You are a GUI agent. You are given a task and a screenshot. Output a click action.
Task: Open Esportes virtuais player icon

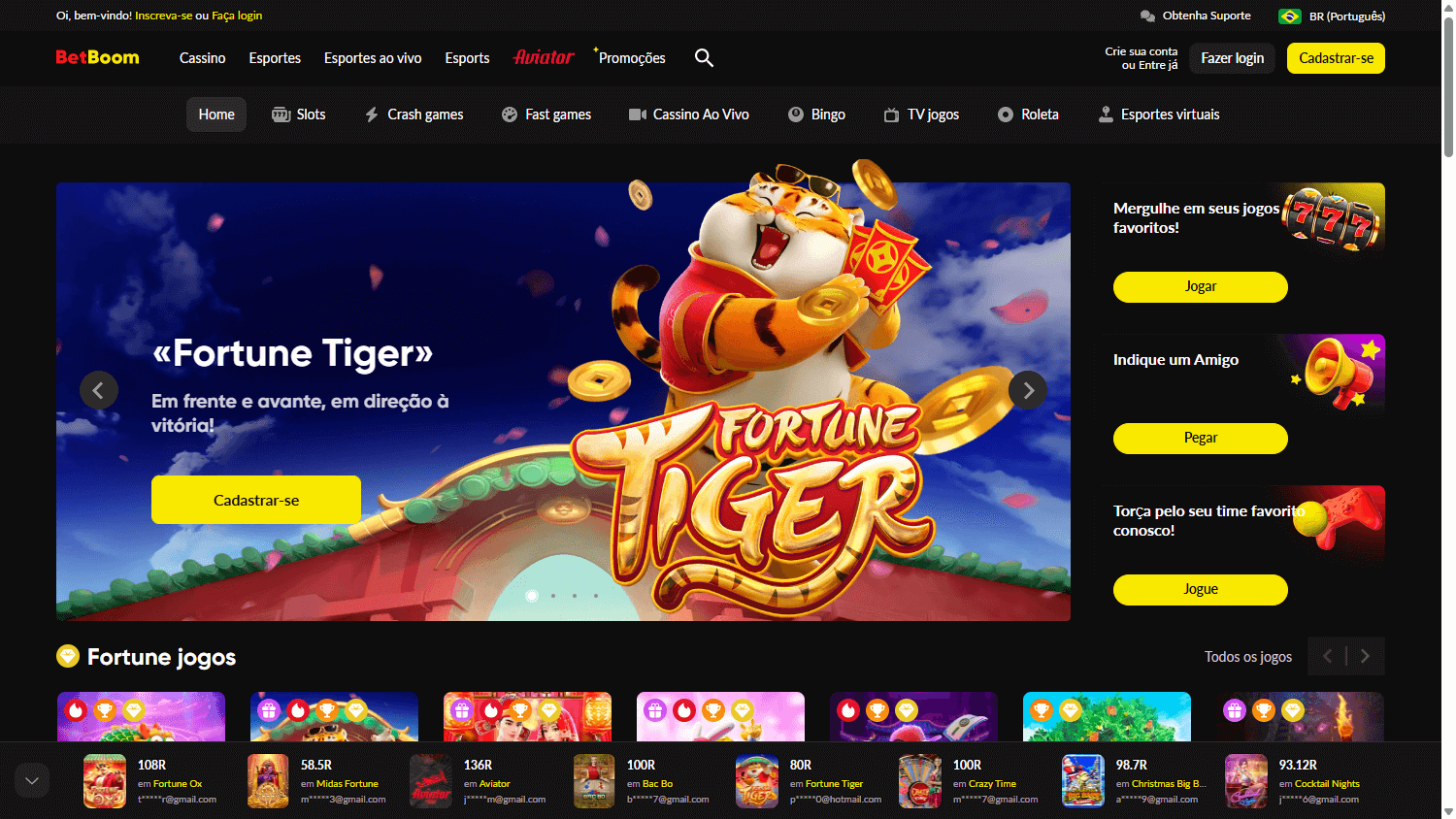1106,114
